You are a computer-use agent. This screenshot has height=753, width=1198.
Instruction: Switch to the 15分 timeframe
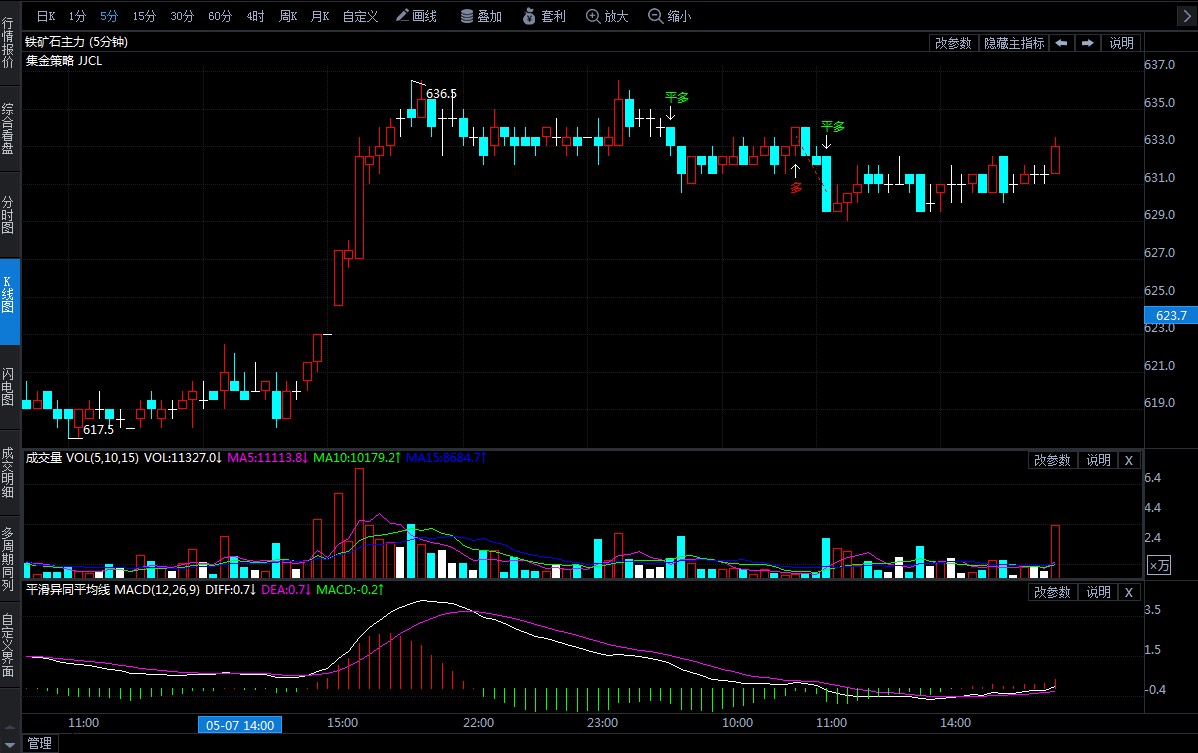click(x=144, y=16)
